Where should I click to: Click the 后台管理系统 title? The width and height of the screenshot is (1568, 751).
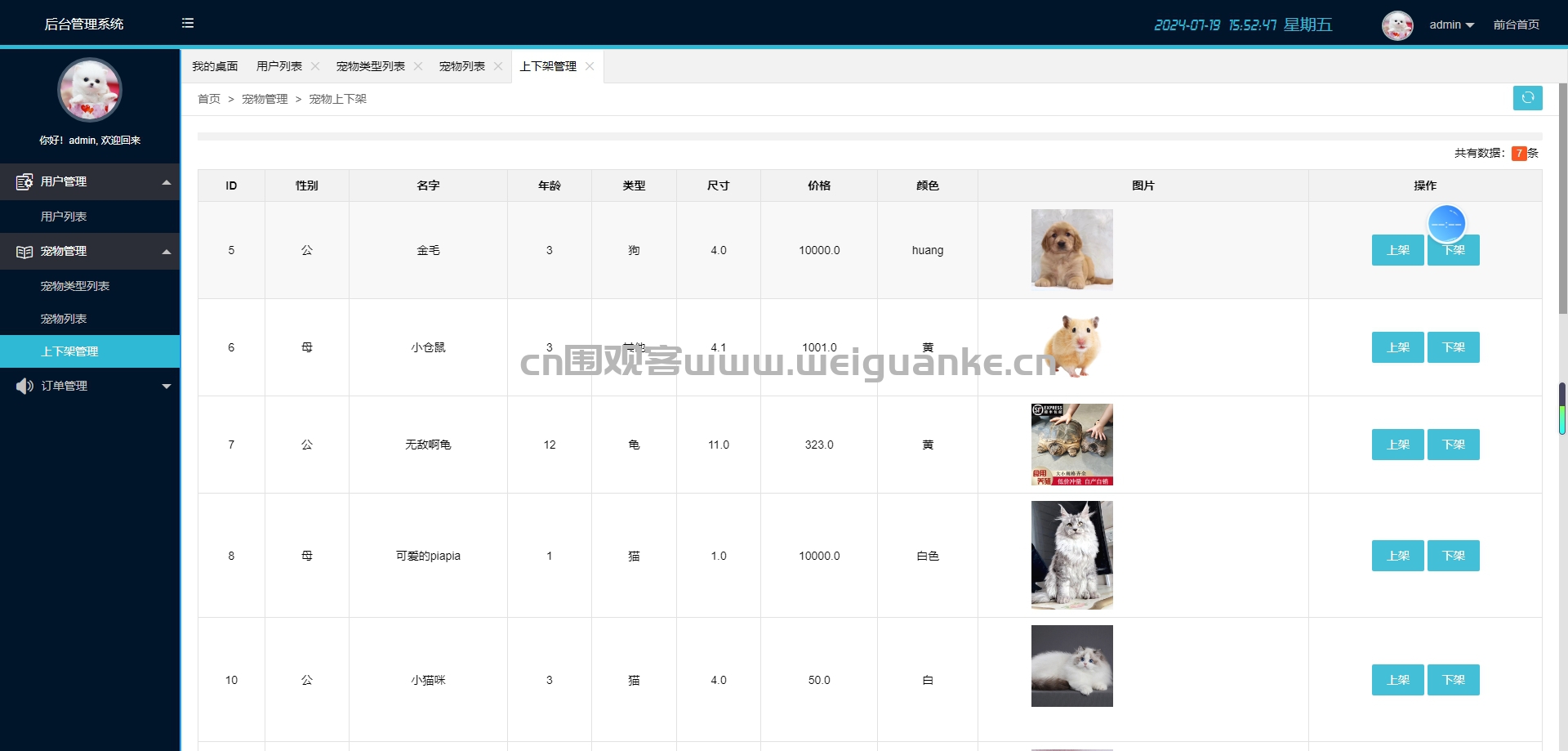pyautogui.click(x=84, y=25)
